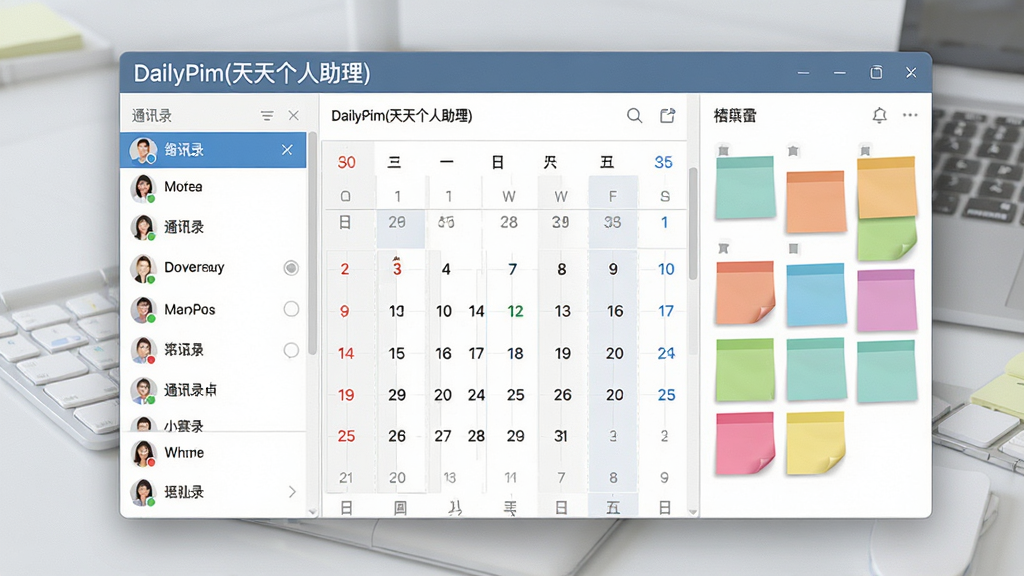The width and height of the screenshot is (1024, 576).
Task: Close the 通讯录 contacts panel with its header X
Action: point(293,116)
